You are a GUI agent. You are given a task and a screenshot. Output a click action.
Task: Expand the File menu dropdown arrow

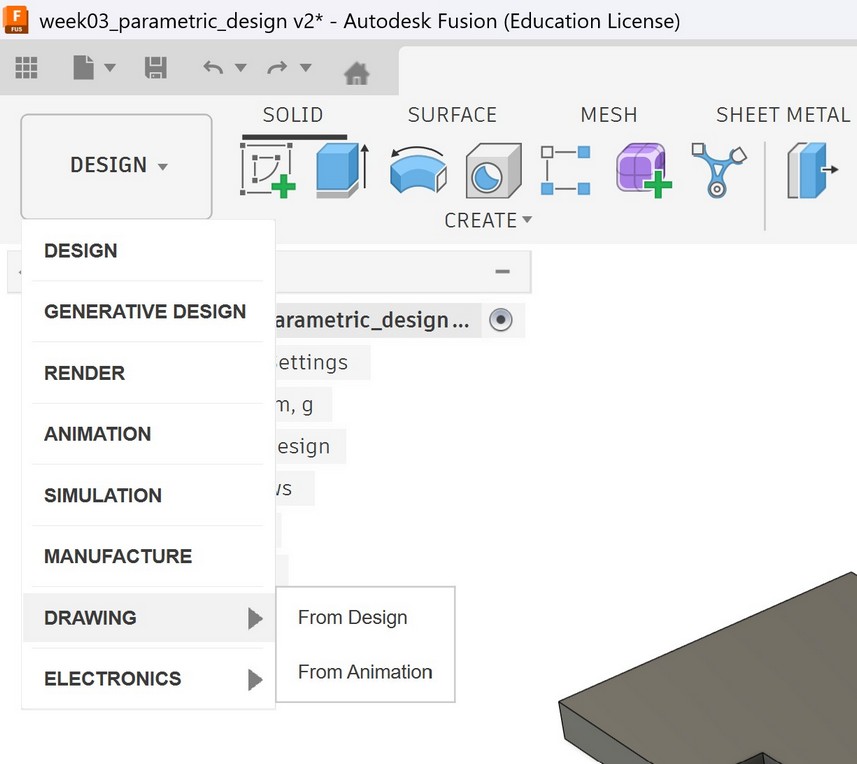[110, 68]
